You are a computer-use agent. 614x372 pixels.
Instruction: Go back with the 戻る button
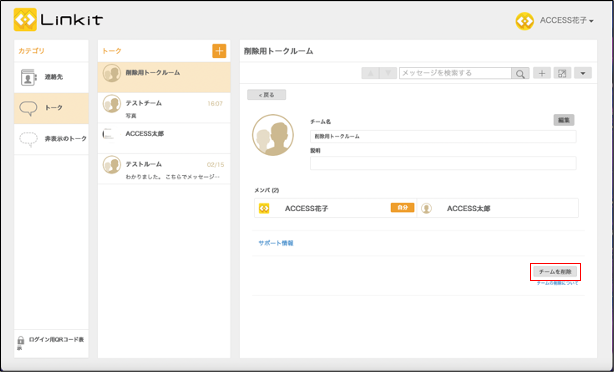[x=267, y=95]
